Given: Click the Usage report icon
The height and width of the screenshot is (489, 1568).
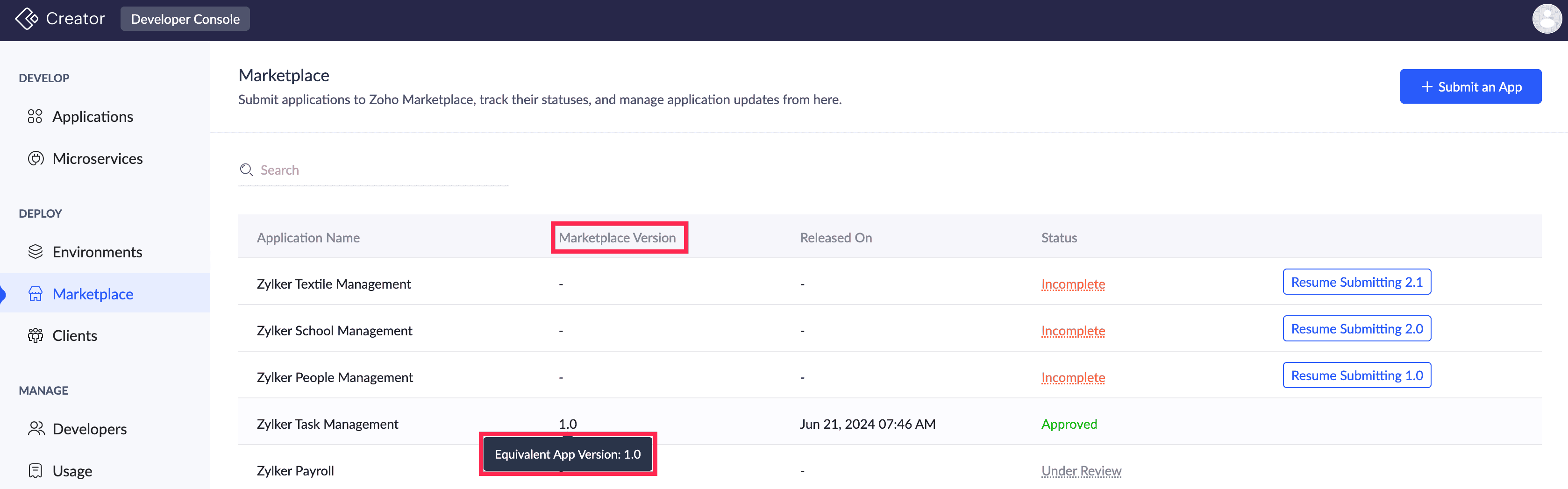Looking at the screenshot, I should [x=36, y=471].
